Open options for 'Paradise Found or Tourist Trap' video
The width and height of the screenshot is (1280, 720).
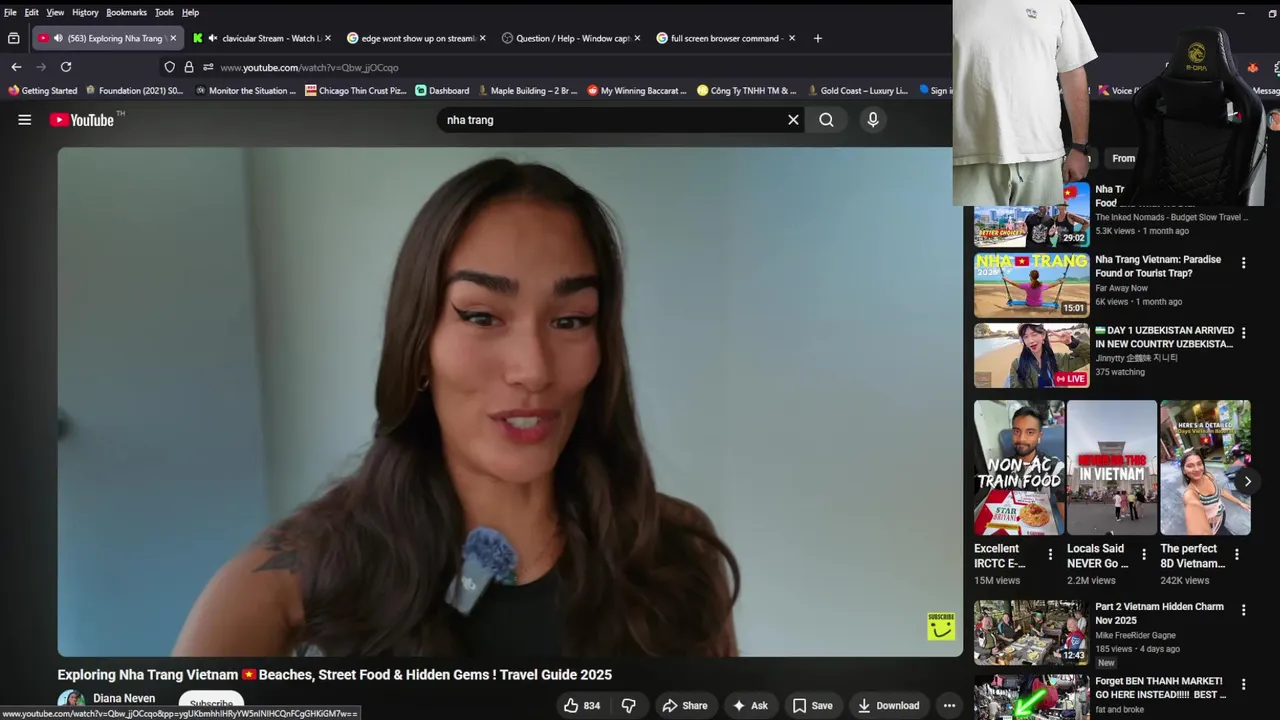[1243, 263]
